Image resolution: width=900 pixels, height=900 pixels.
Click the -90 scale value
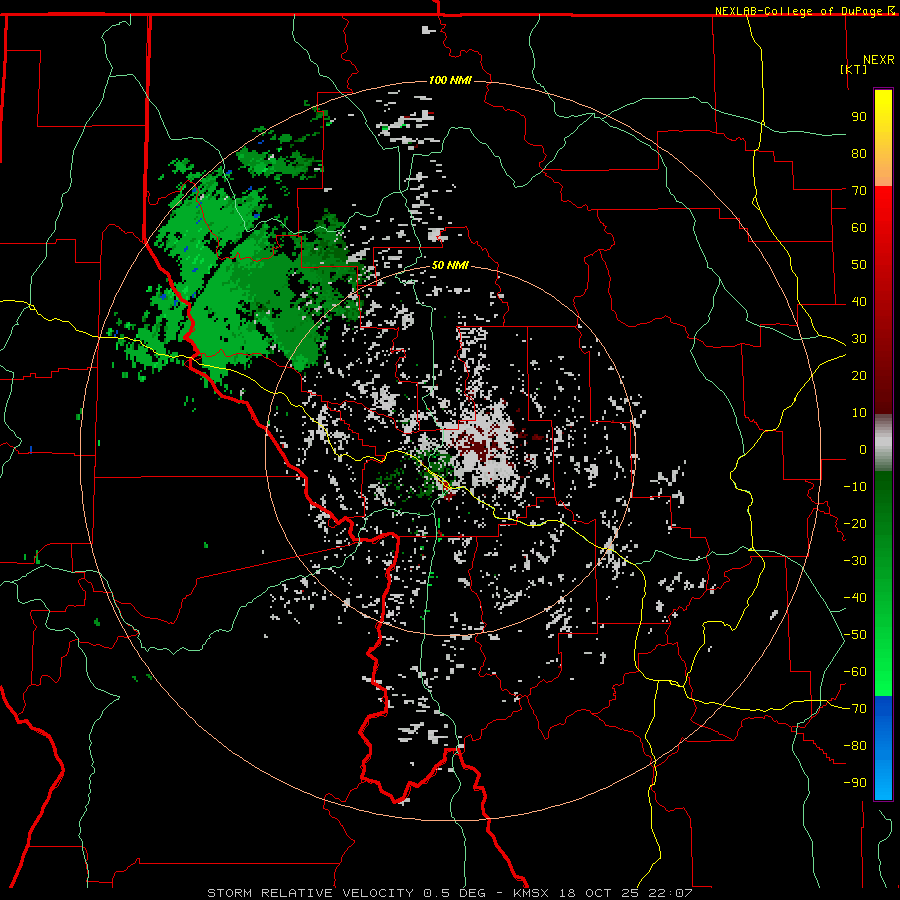click(x=855, y=783)
